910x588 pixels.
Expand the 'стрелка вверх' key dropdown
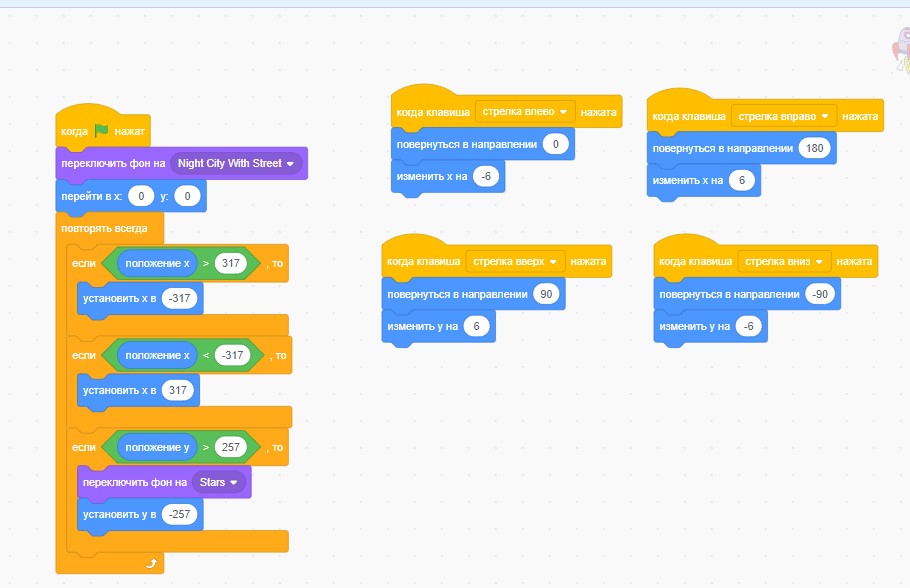(515, 261)
